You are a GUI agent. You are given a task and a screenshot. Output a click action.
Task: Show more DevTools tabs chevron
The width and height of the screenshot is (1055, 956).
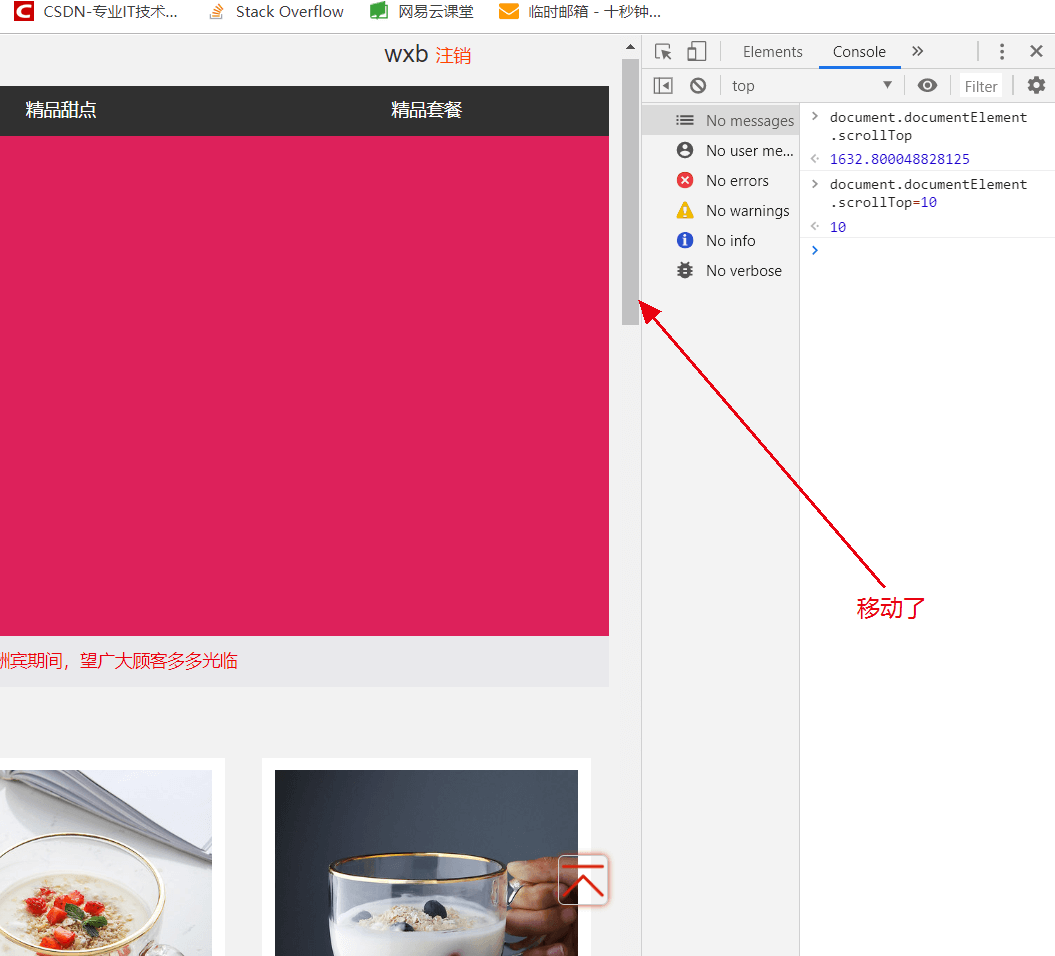[917, 52]
